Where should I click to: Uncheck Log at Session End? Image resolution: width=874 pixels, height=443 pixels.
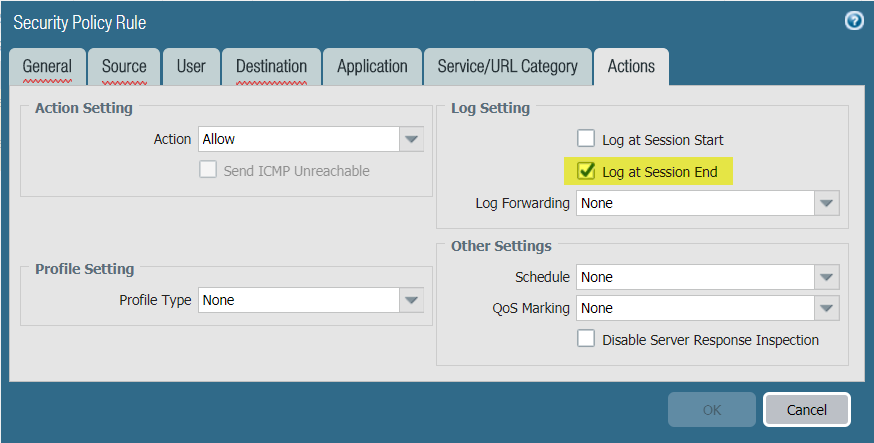click(x=586, y=172)
